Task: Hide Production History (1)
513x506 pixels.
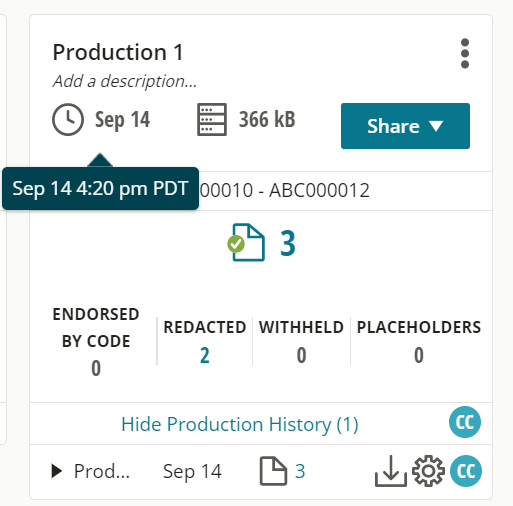Action: (x=240, y=424)
